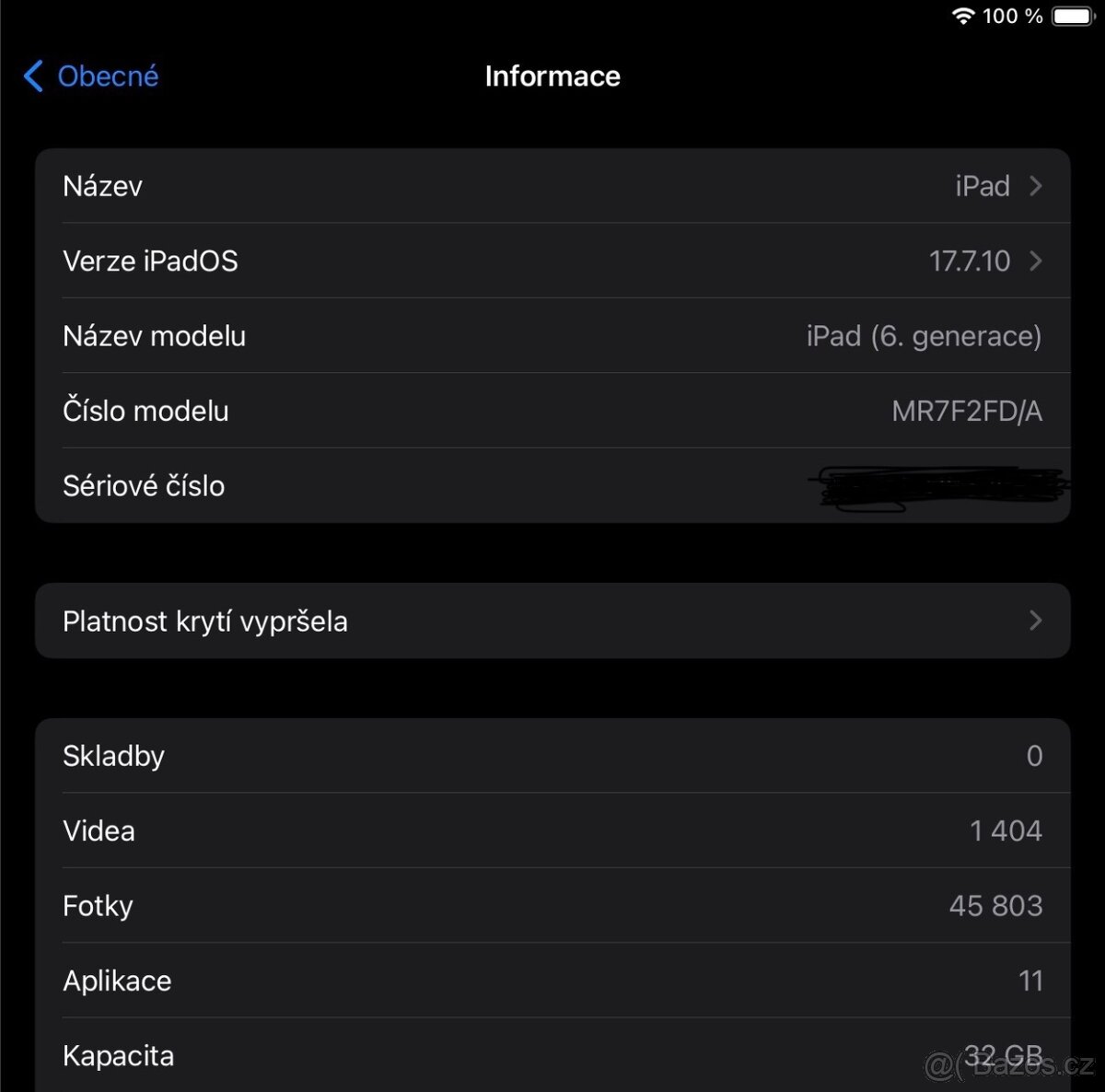1105x1092 pixels.
Task: Tap the Obecné navigation label
Action: point(108,76)
